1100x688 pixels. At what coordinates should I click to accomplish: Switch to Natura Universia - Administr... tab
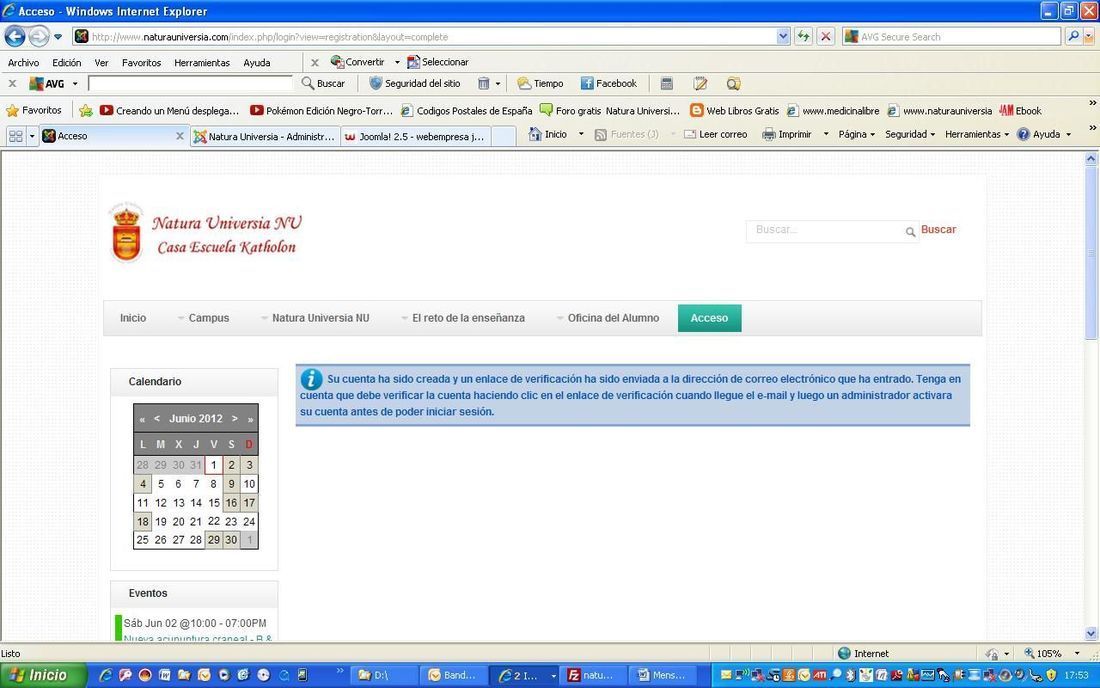(x=265, y=136)
